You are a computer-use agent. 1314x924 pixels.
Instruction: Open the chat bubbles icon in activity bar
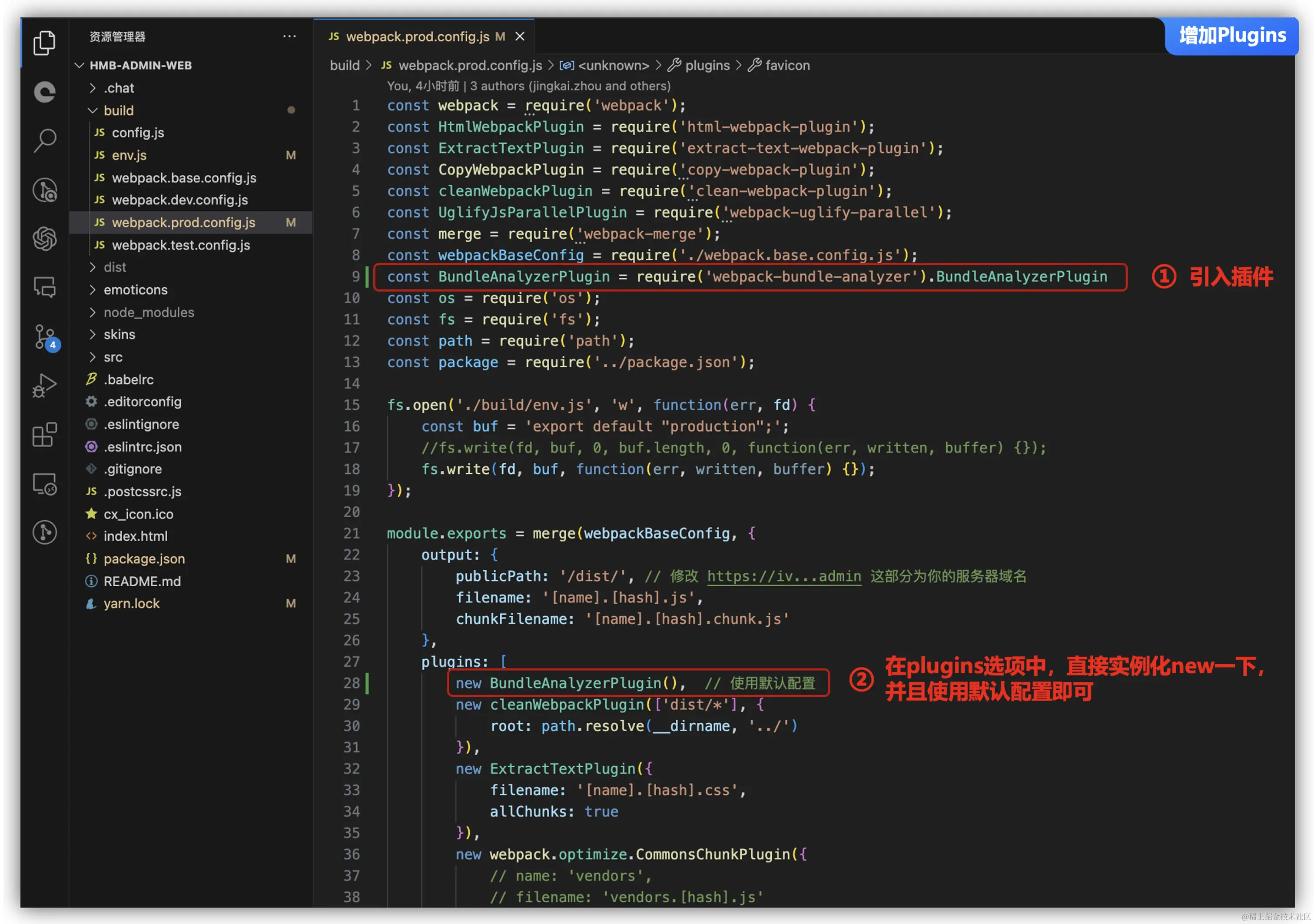pyautogui.click(x=44, y=287)
